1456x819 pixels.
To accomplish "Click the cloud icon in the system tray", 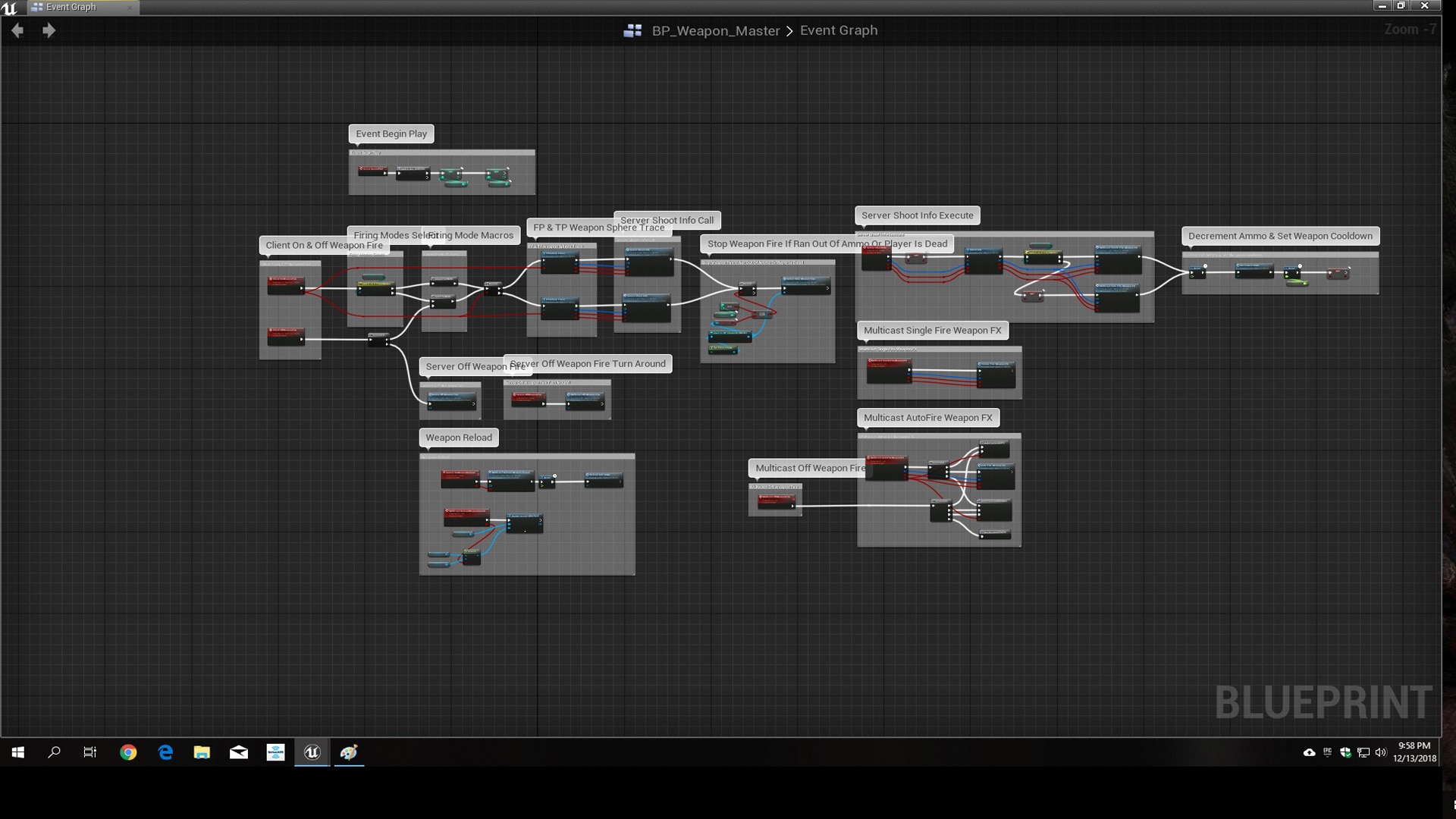I will 1309,752.
